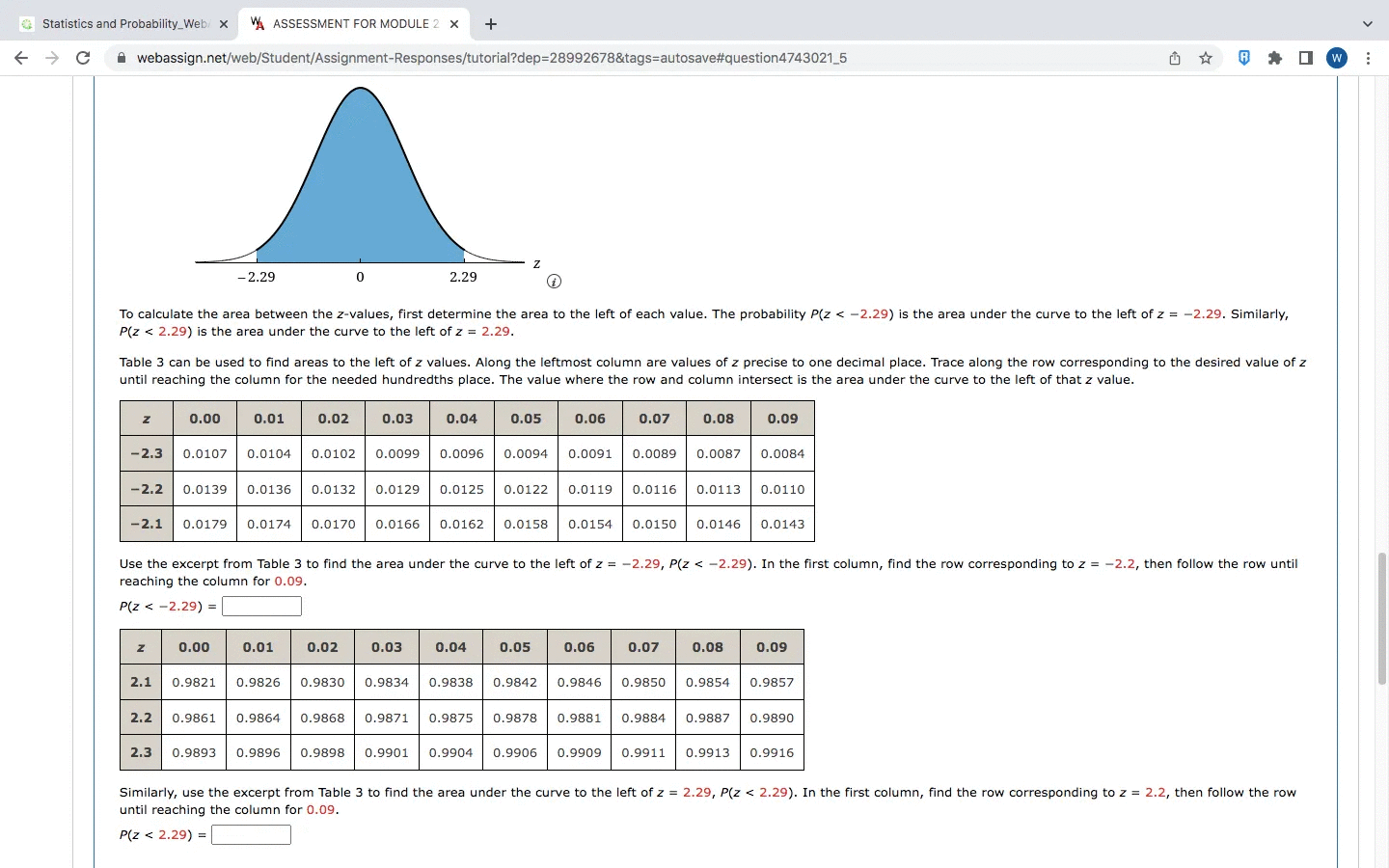
Task: Select cell 0.9916 in the 2.3 row
Action: coord(772,752)
